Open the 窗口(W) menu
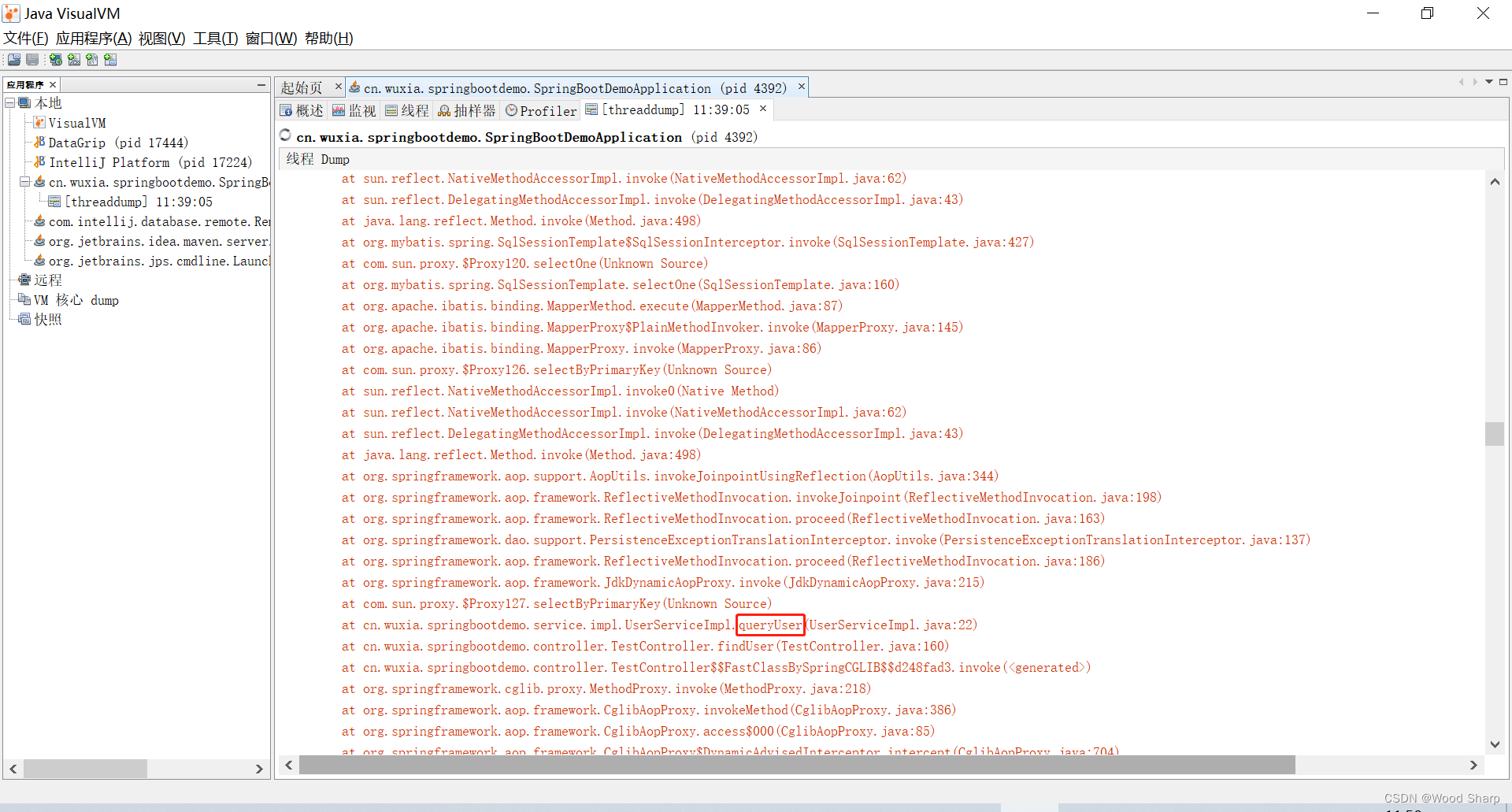The image size is (1512, 812). click(272, 39)
